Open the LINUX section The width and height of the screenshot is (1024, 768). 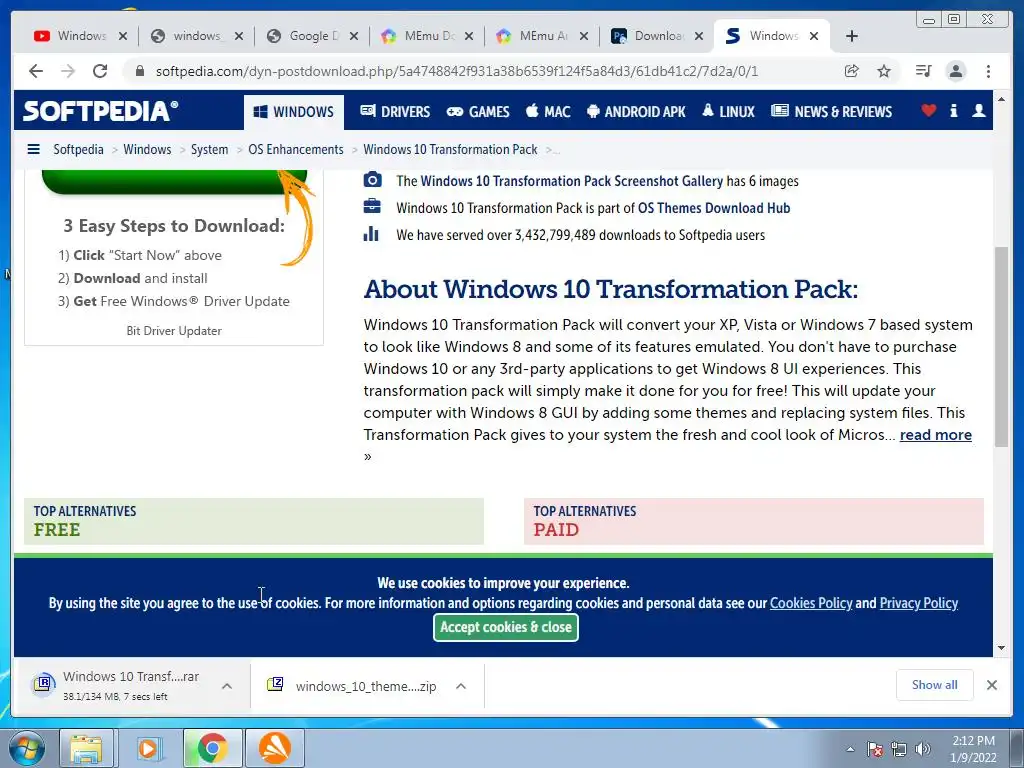729,112
